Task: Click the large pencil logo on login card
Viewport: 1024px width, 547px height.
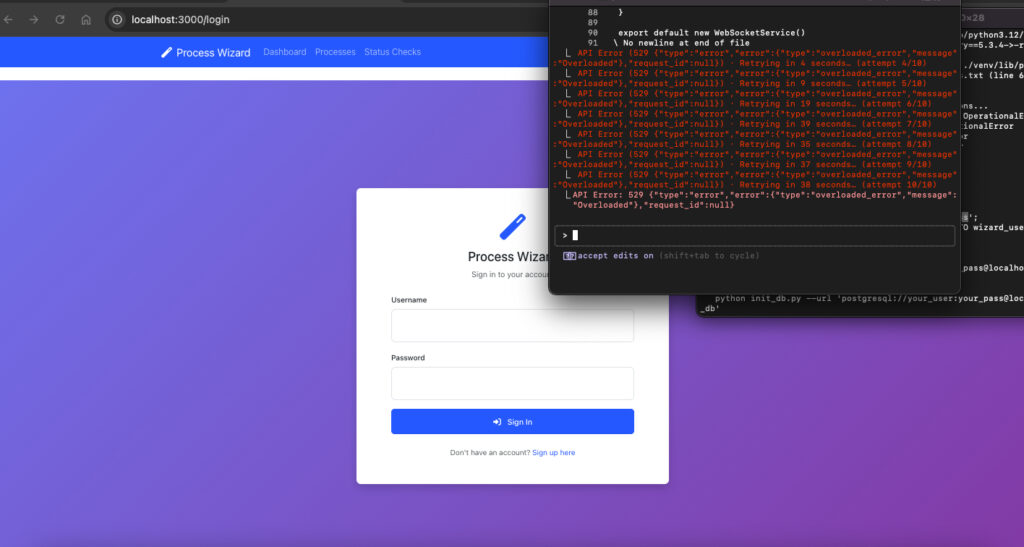Action: (x=512, y=227)
